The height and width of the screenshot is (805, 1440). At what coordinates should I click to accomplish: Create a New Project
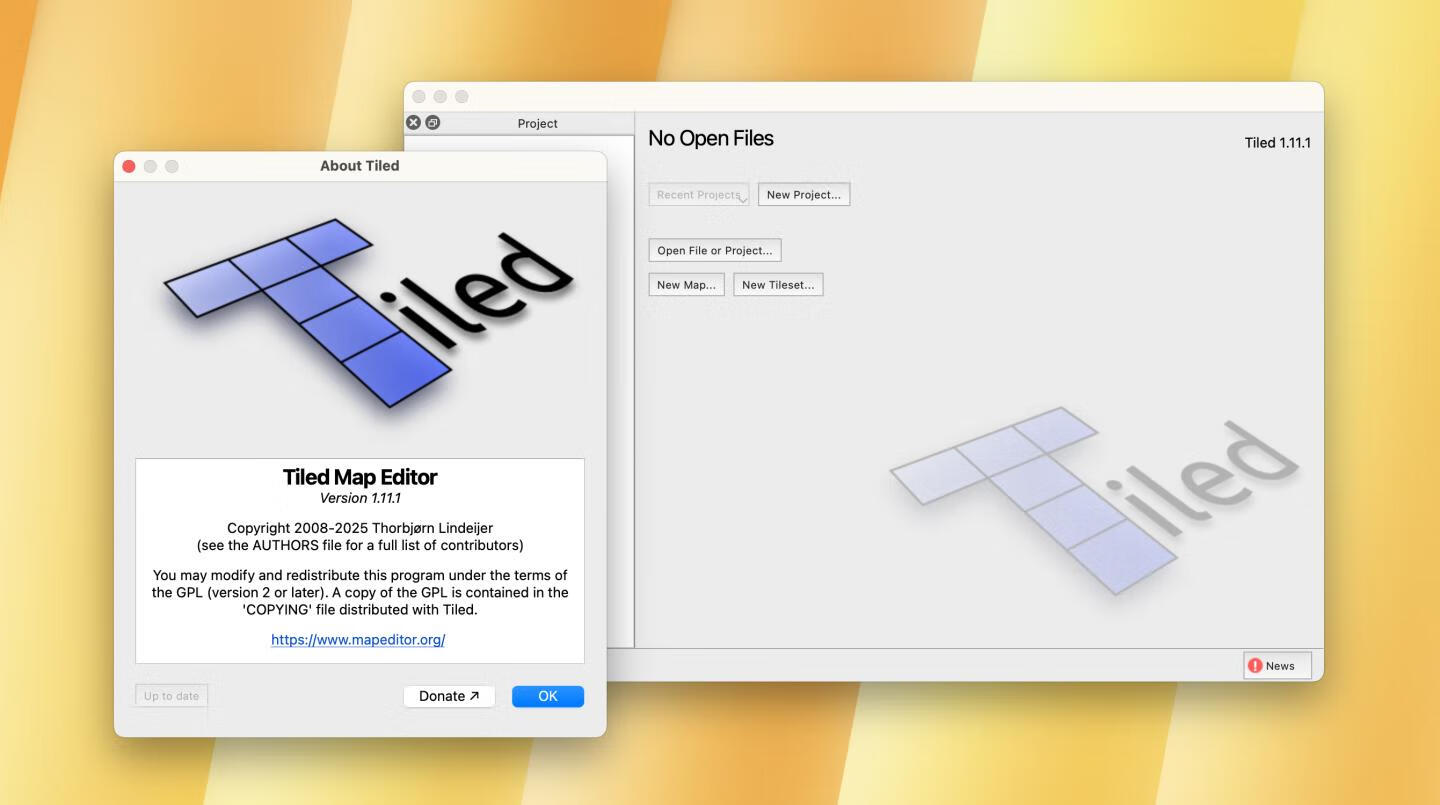[804, 195]
